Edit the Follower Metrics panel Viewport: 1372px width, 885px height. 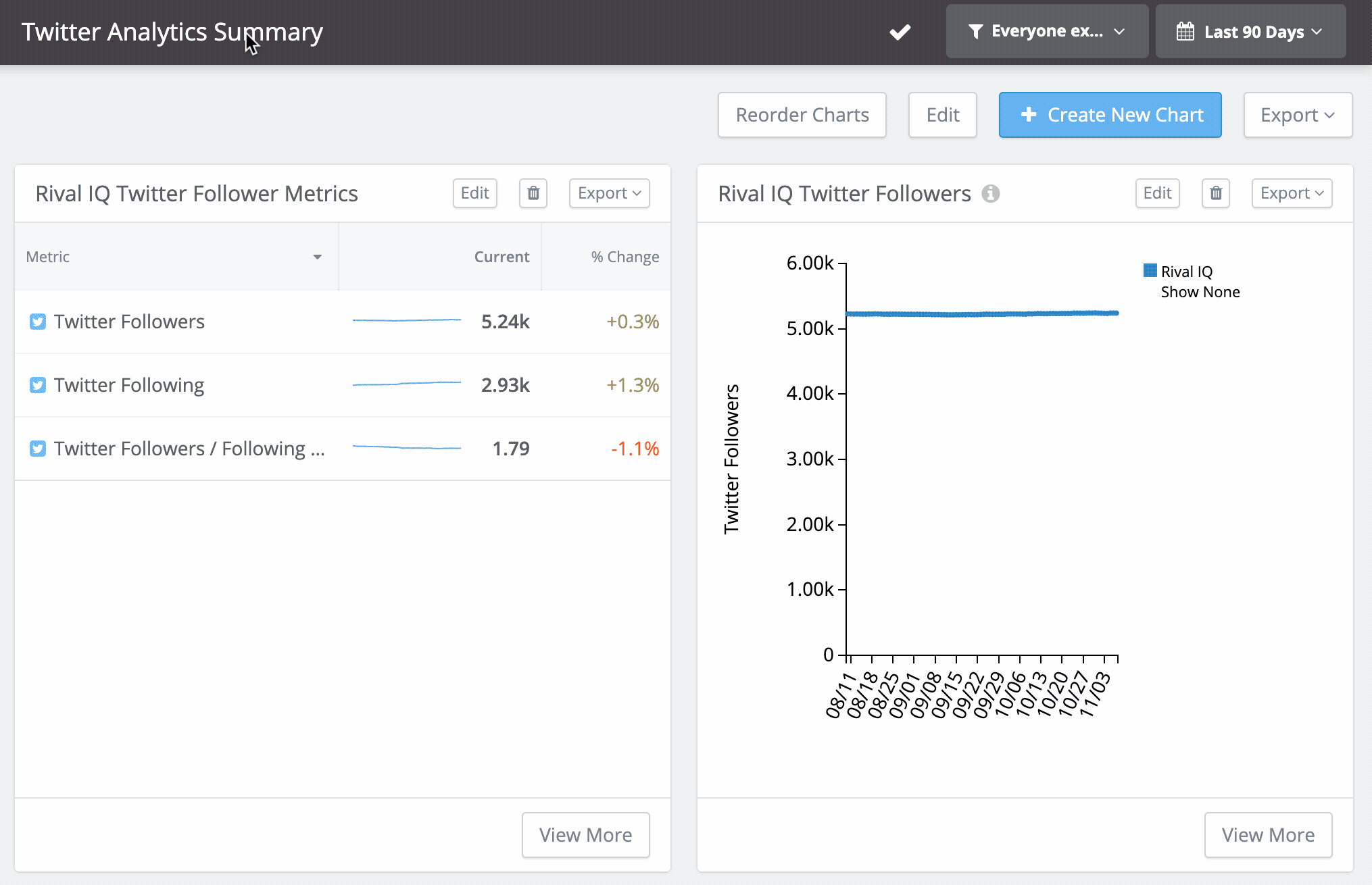click(475, 193)
